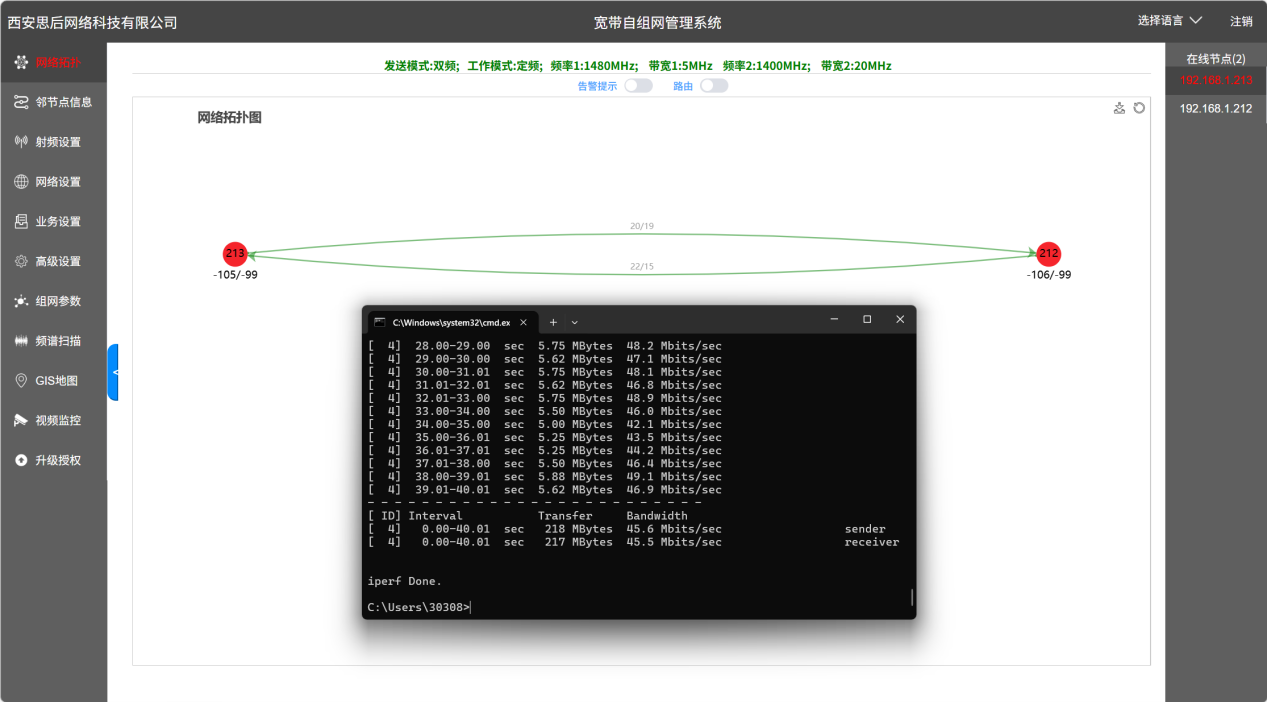
Task: Open the 网络设置 menu item
Action: pyautogui.click(x=54, y=182)
